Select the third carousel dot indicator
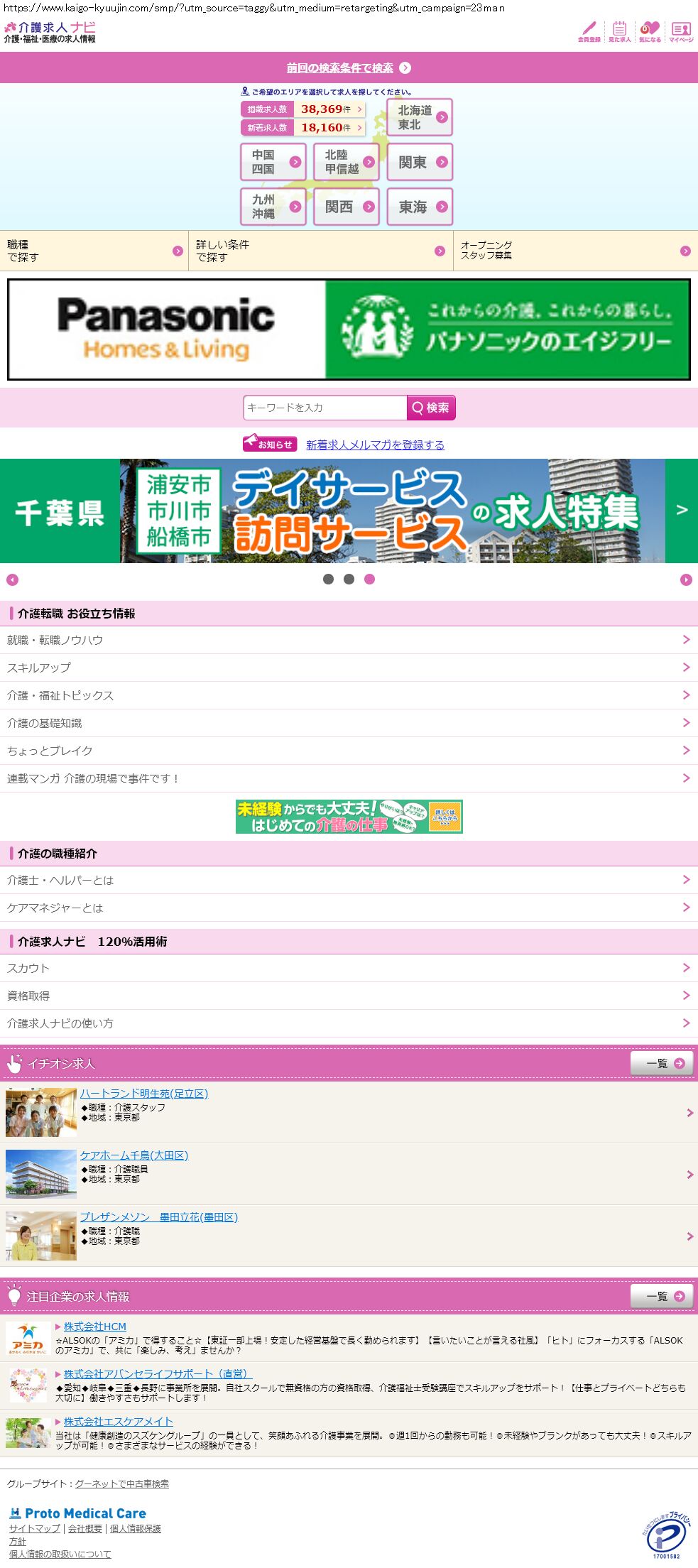Image resolution: width=698 pixels, height=1568 pixels. point(369,579)
